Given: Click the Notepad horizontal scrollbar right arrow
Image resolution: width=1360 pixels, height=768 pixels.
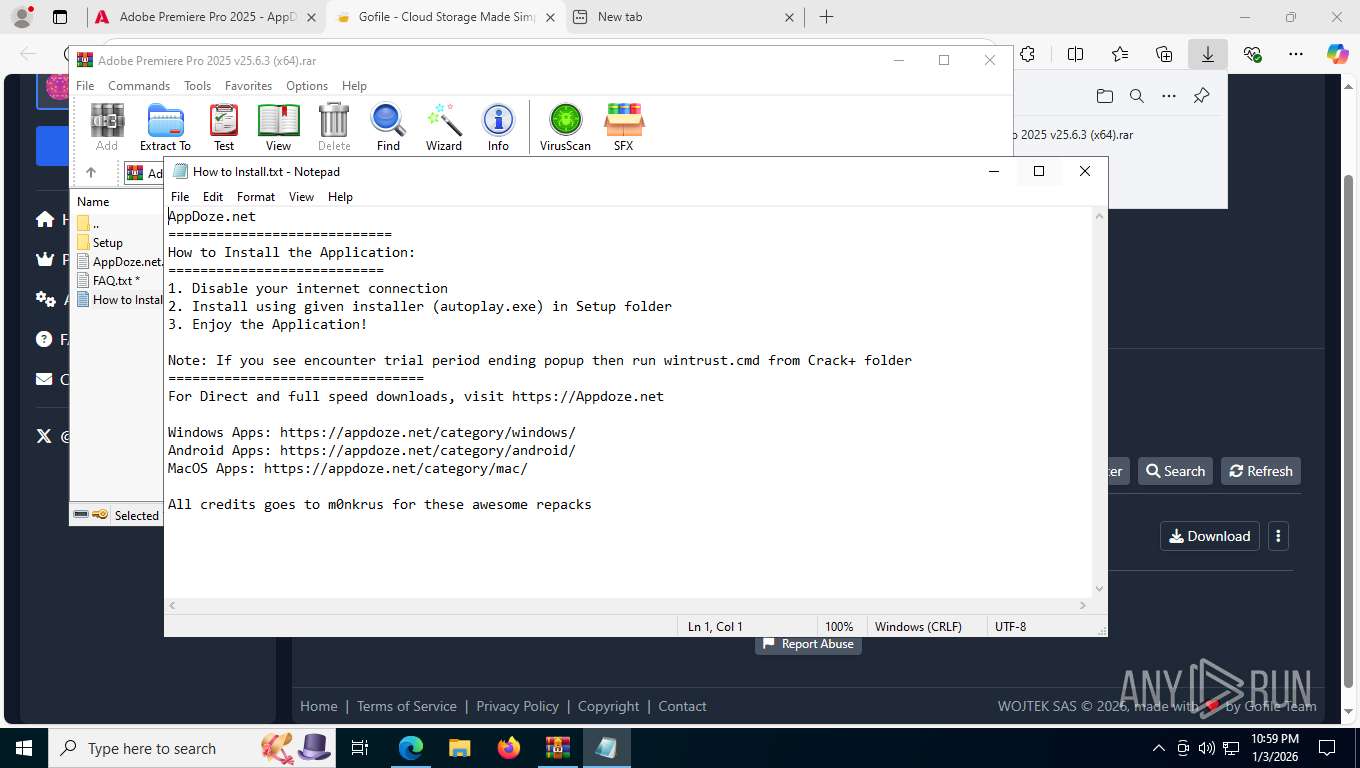Looking at the screenshot, I should point(1083,605).
